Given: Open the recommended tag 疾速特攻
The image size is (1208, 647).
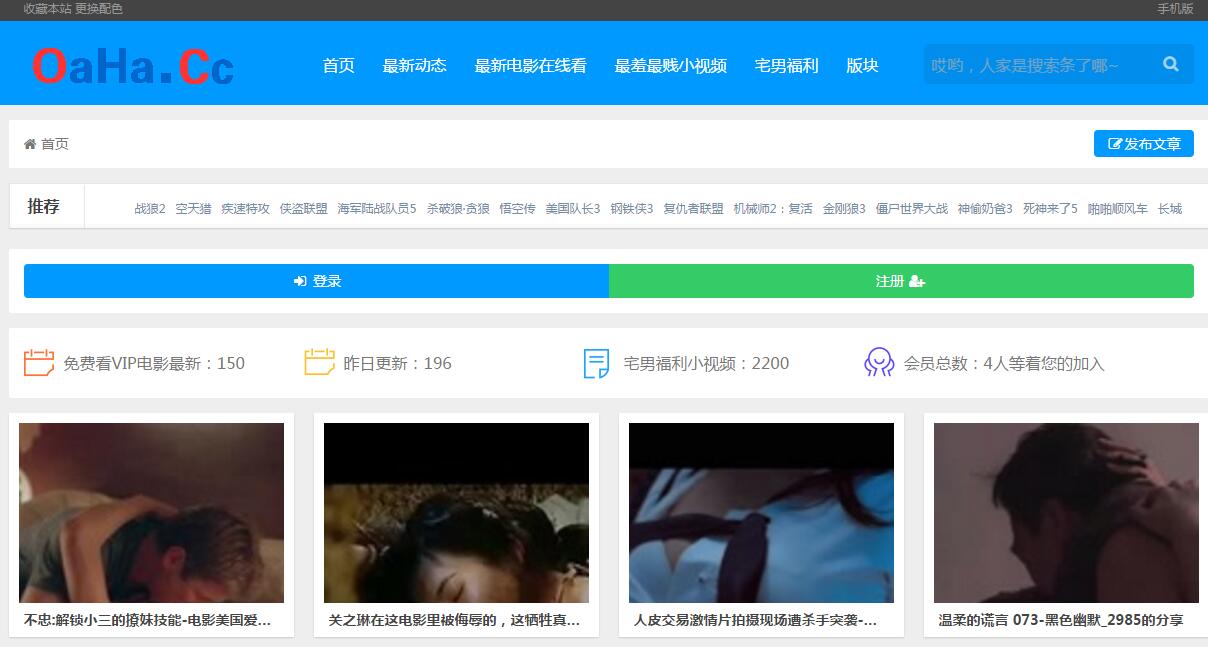Looking at the screenshot, I should (245, 209).
